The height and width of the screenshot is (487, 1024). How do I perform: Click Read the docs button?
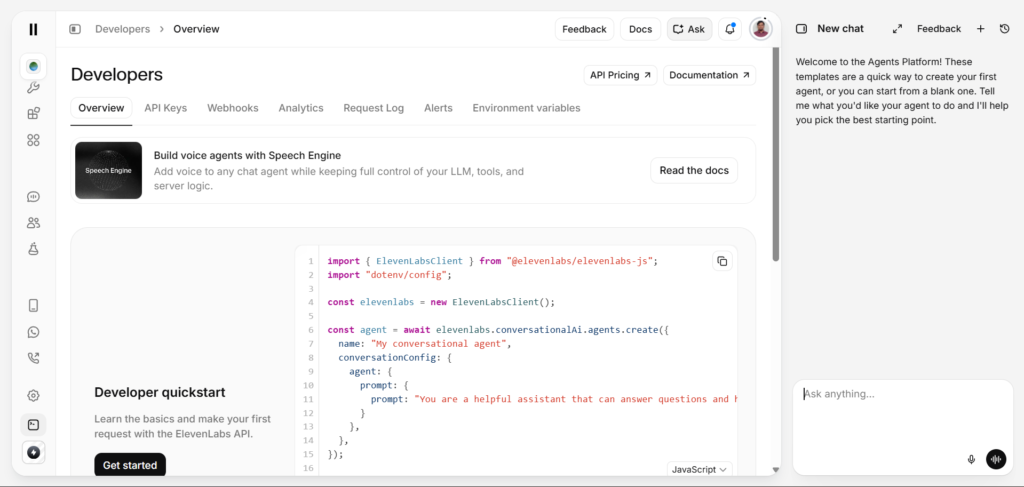point(694,170)
